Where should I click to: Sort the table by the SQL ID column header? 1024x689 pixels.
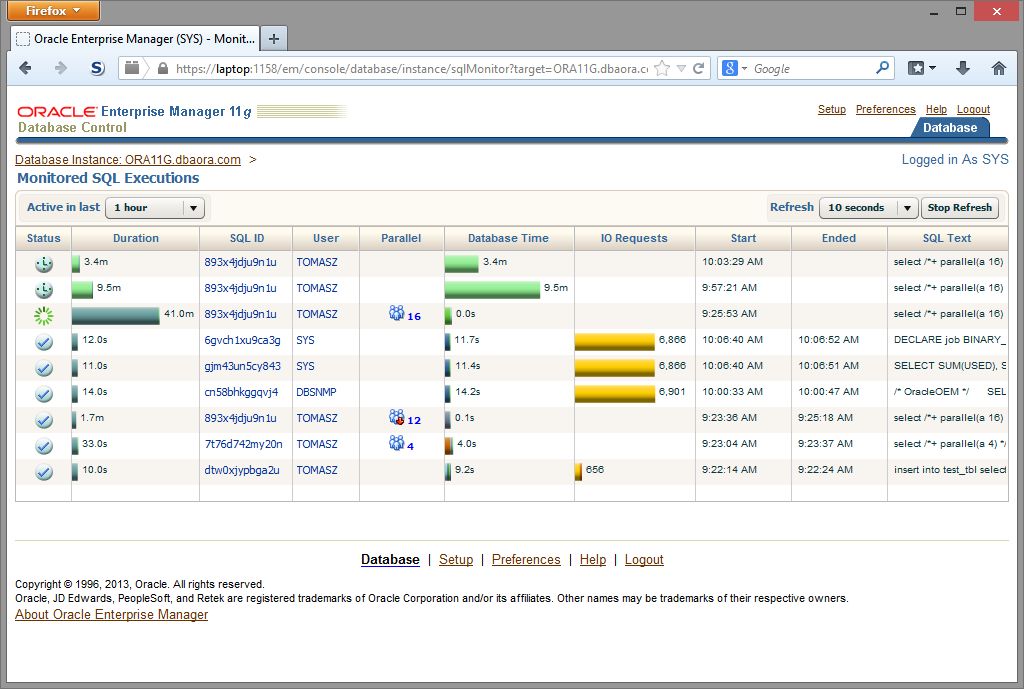(247, 238)
